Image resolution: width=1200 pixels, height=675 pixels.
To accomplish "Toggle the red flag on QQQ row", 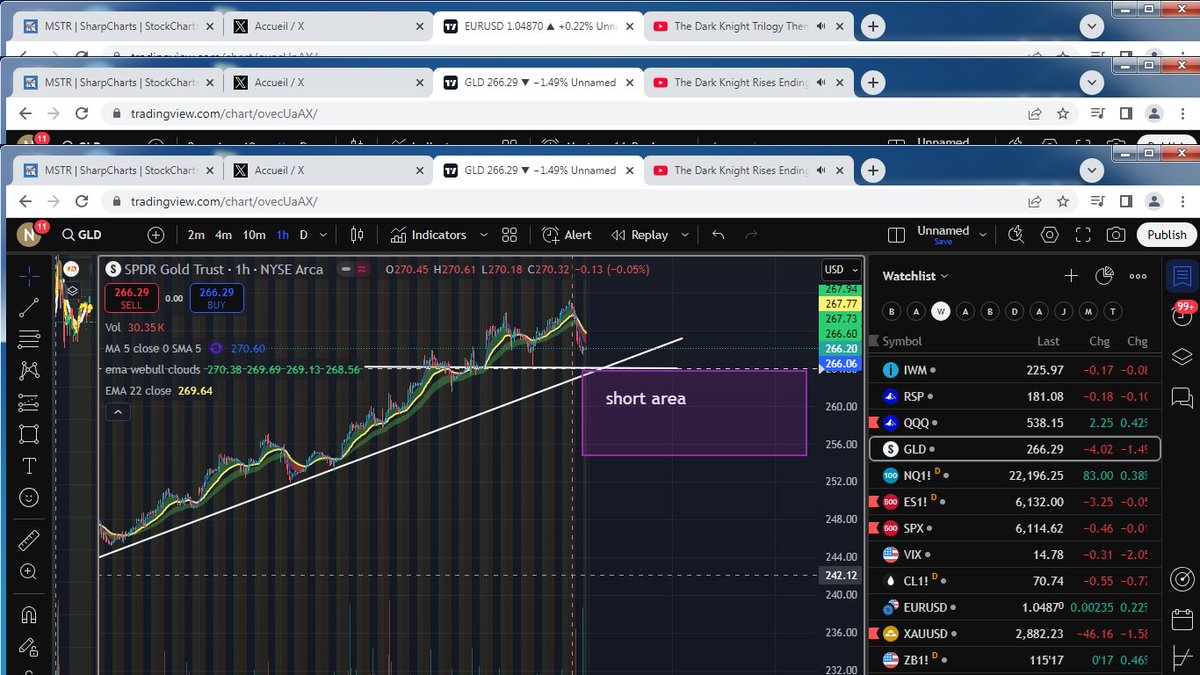I will click(876, 422).
